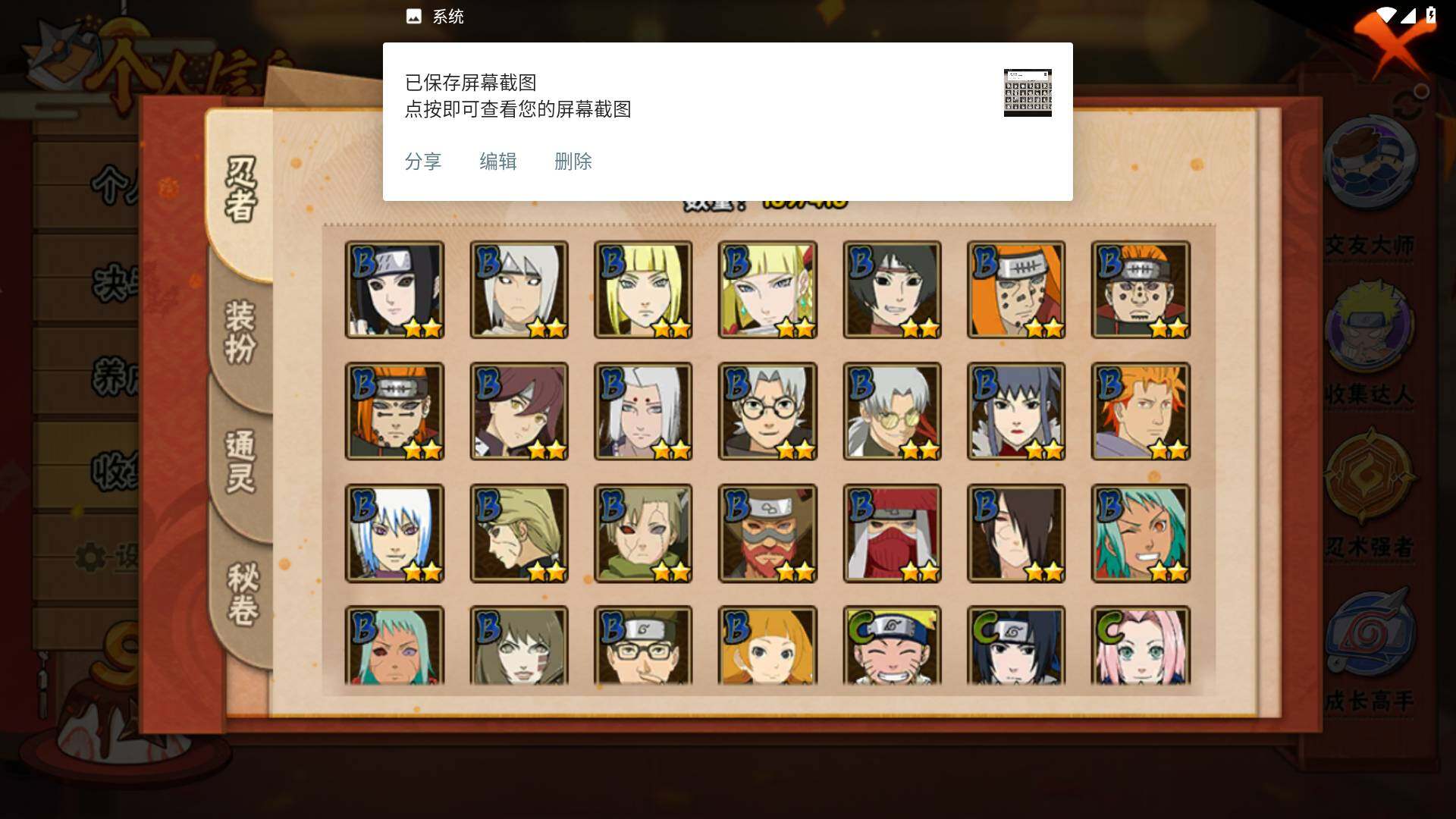
Task: Select C-rank Sasuke ninja portrait
Action: 1016,645
